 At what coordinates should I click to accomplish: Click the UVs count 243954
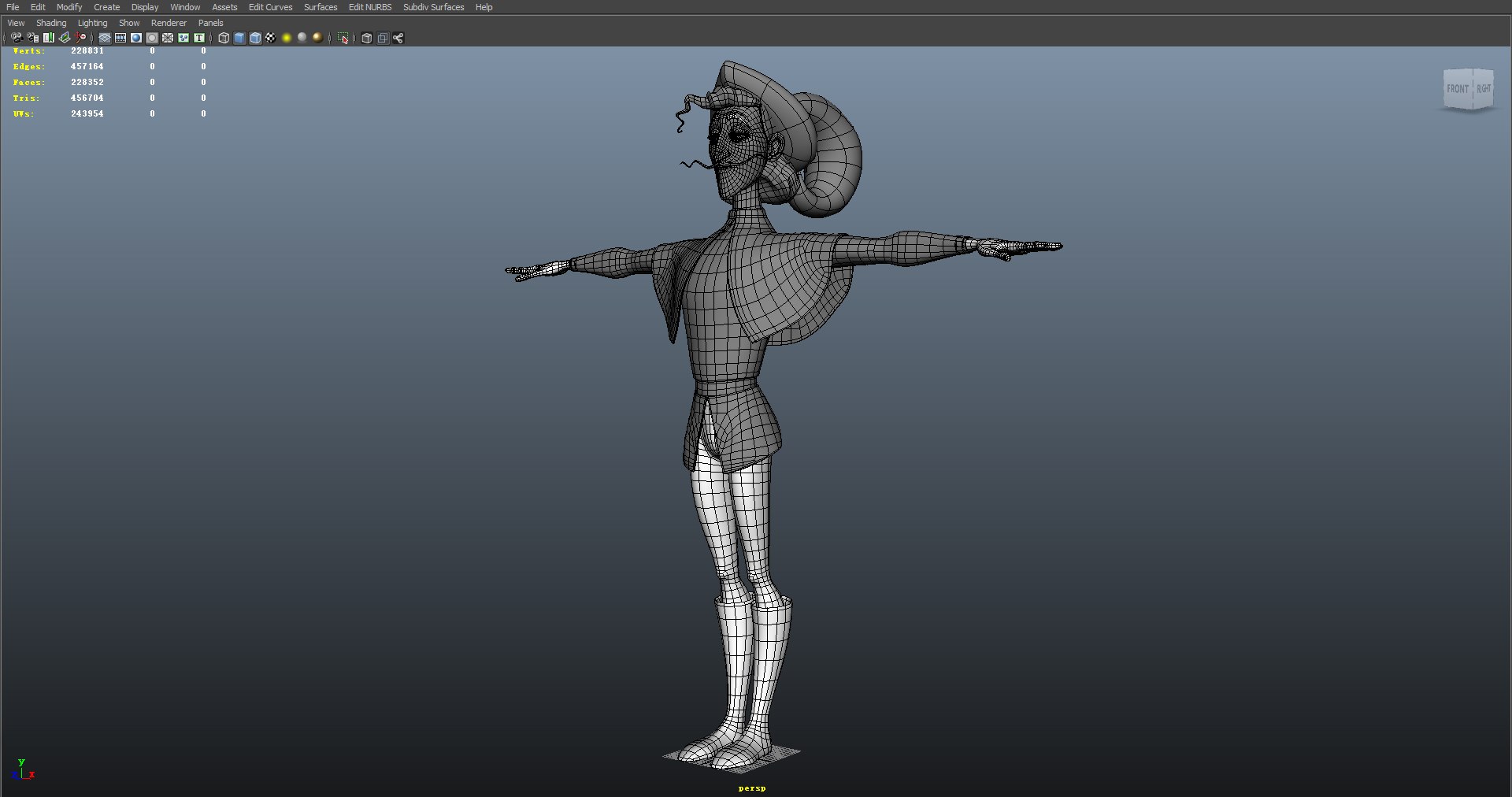tap(87, 113)
